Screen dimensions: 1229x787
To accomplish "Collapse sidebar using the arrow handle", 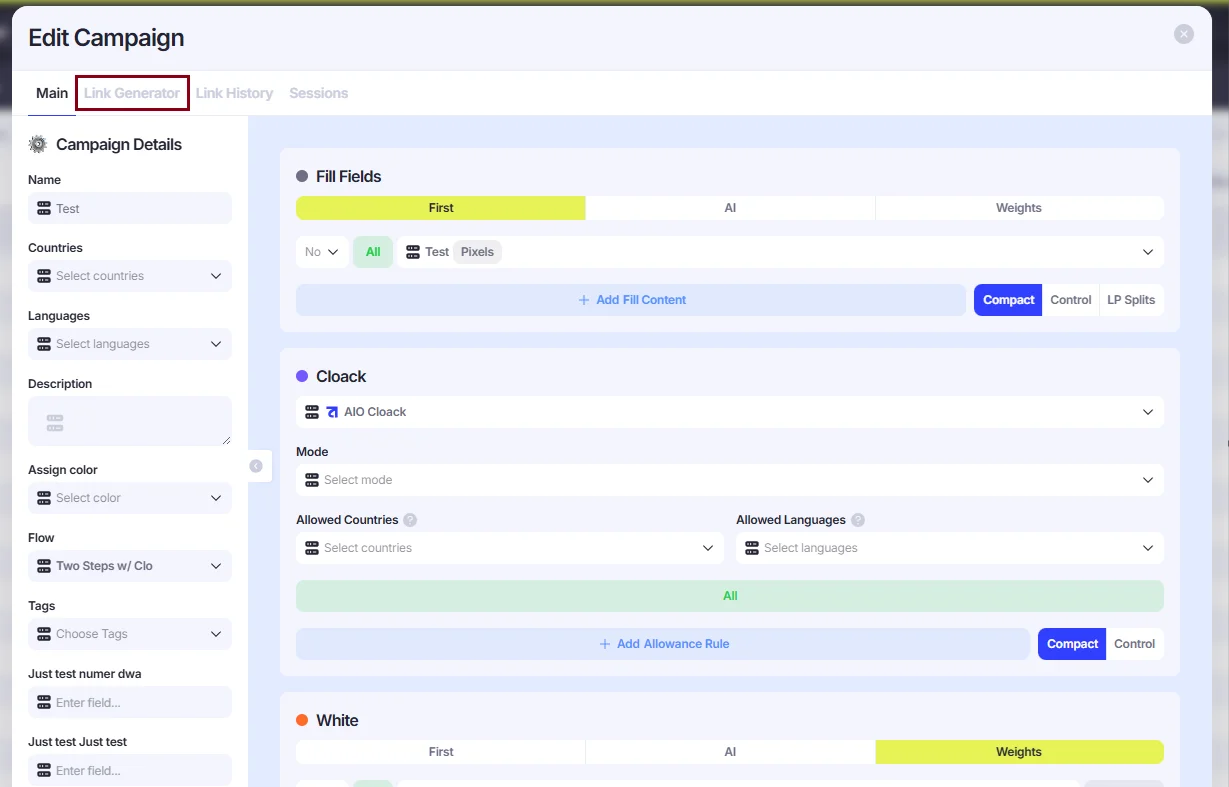I will click(256, 466).
